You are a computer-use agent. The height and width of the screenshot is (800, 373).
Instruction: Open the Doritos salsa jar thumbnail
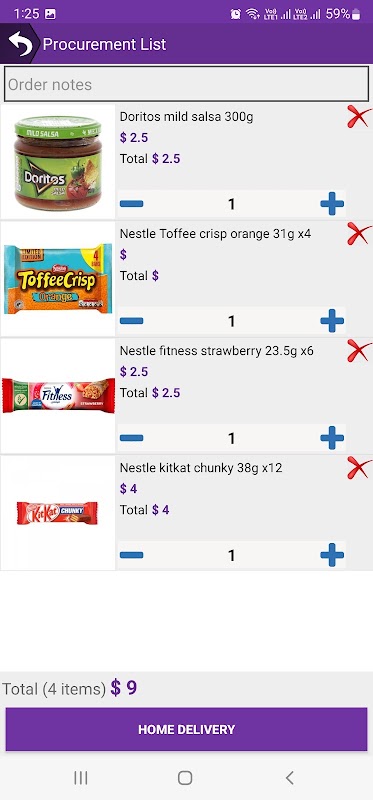click(58, 162)
